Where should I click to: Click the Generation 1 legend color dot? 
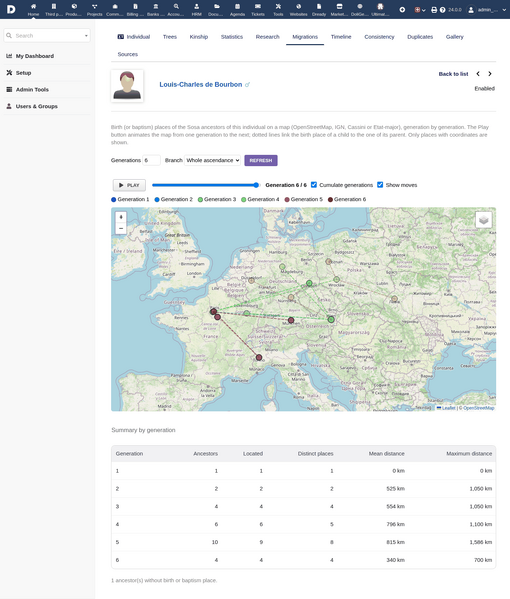point(113,199)
